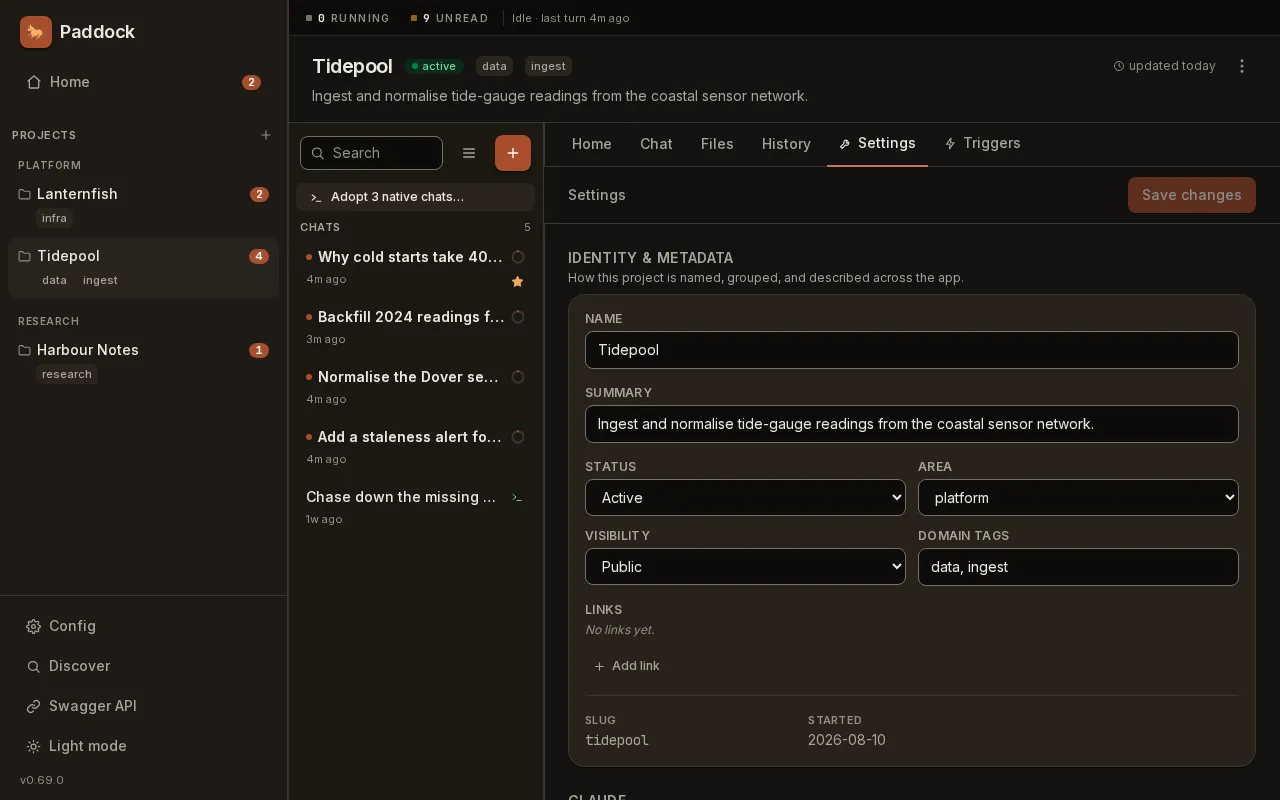Click status circle on Backfill 2024 chat

pos(518,317)
